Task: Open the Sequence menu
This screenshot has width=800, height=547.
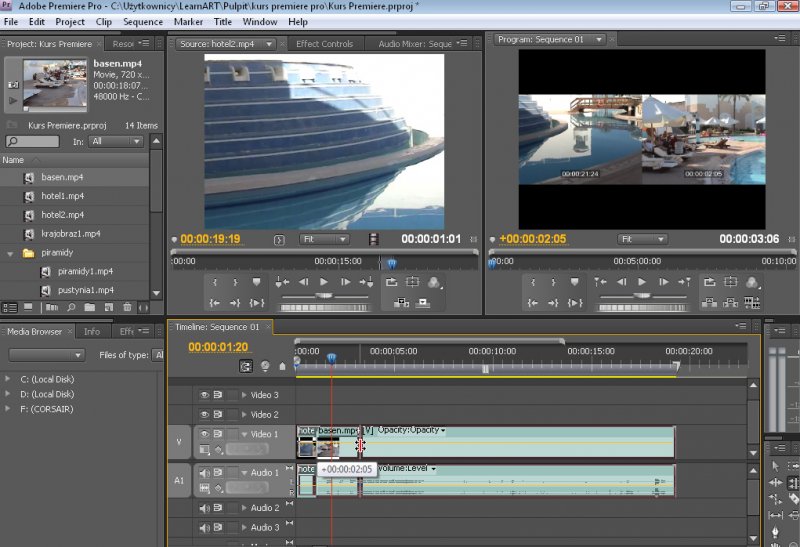Action: click(142, 21)
